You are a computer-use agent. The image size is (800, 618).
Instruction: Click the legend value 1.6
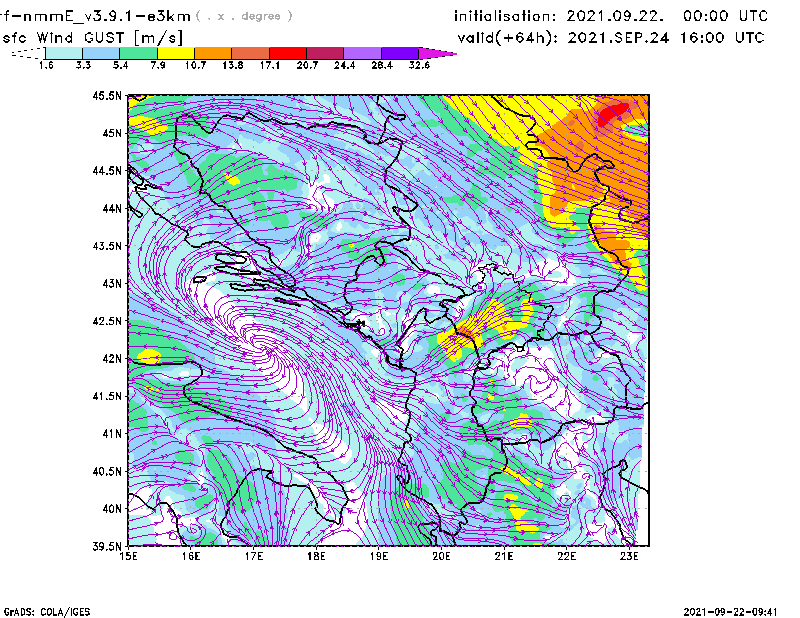46,65
